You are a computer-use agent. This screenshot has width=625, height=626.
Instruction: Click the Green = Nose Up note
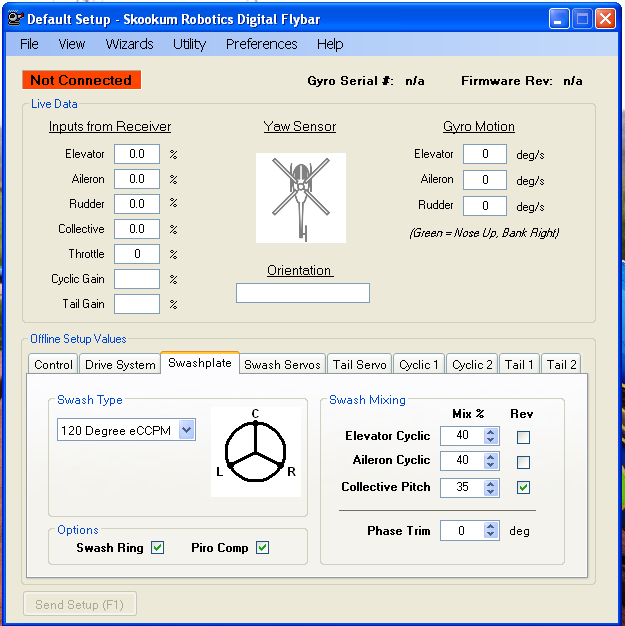pos(484,233)
